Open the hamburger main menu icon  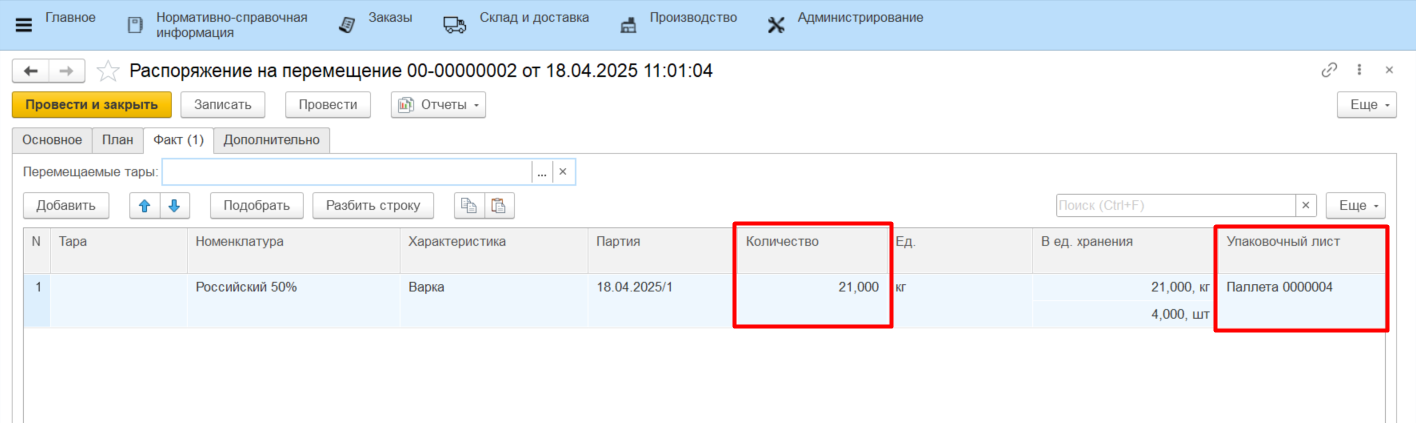[24, 25]
